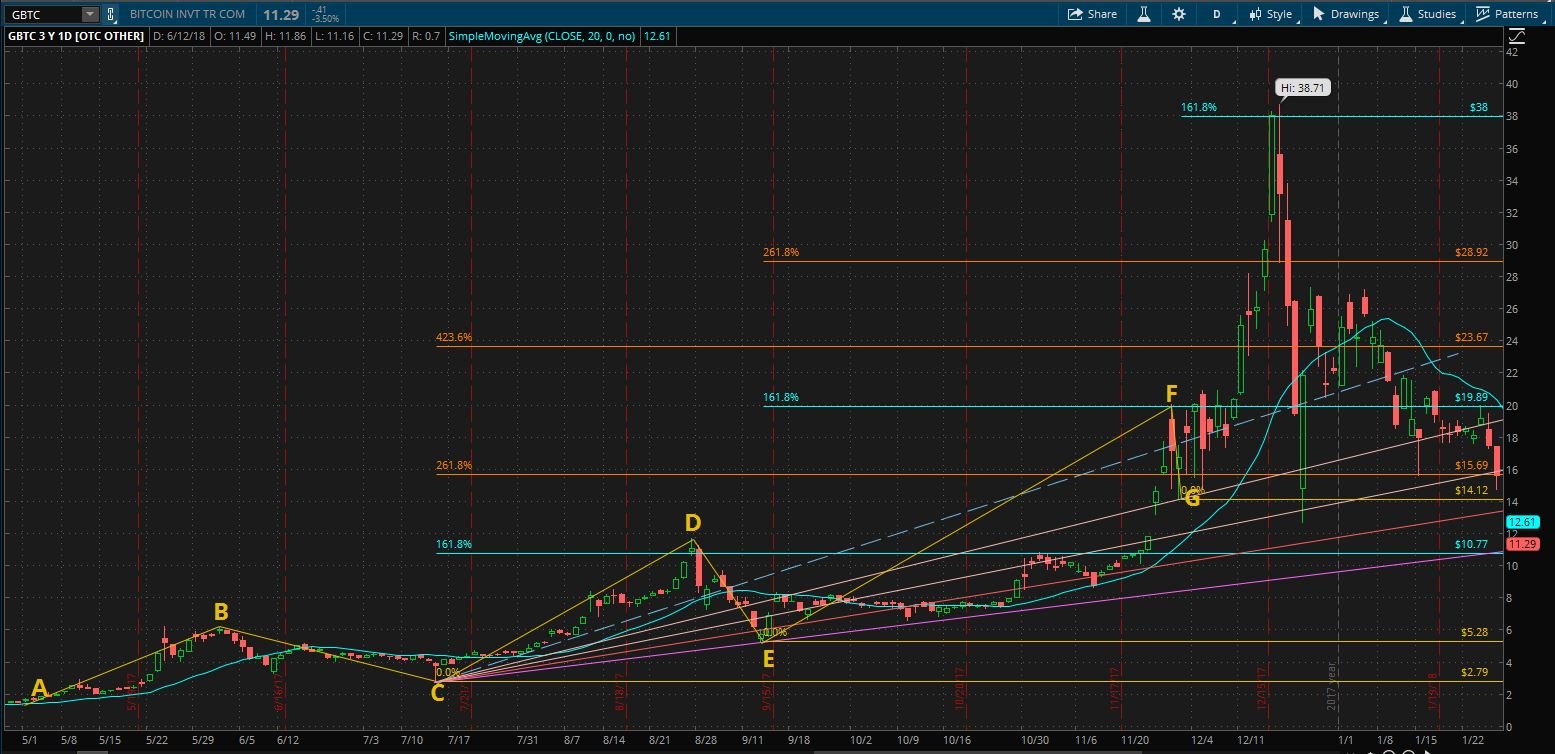Select the $5.28 level label
Screen dimensions: 1555x754
(x=1475, y=632)
